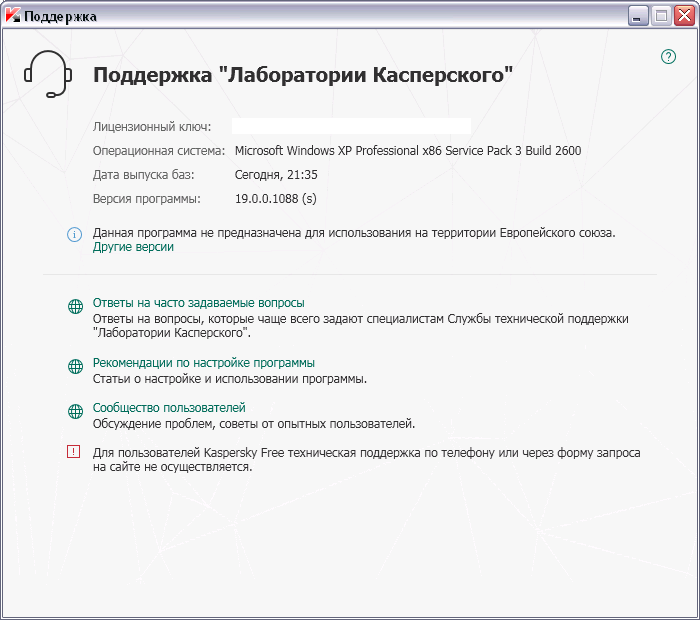Click the Поддержка Лаборатории Касперского heading
700x620 pixels.
point(303,75)
